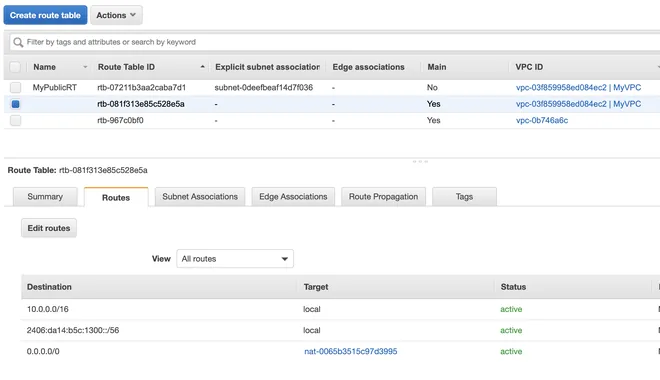Open the Actions dropdown menu

point(116,15)
